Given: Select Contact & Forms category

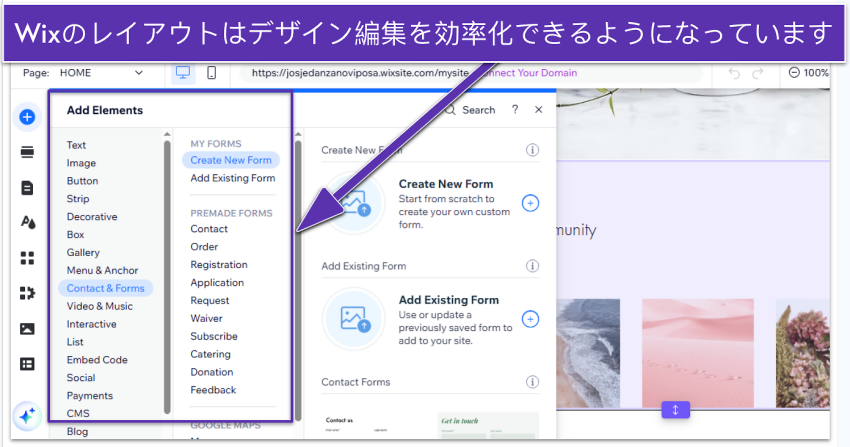Looking at the screenshot, I should coord(106,288).
